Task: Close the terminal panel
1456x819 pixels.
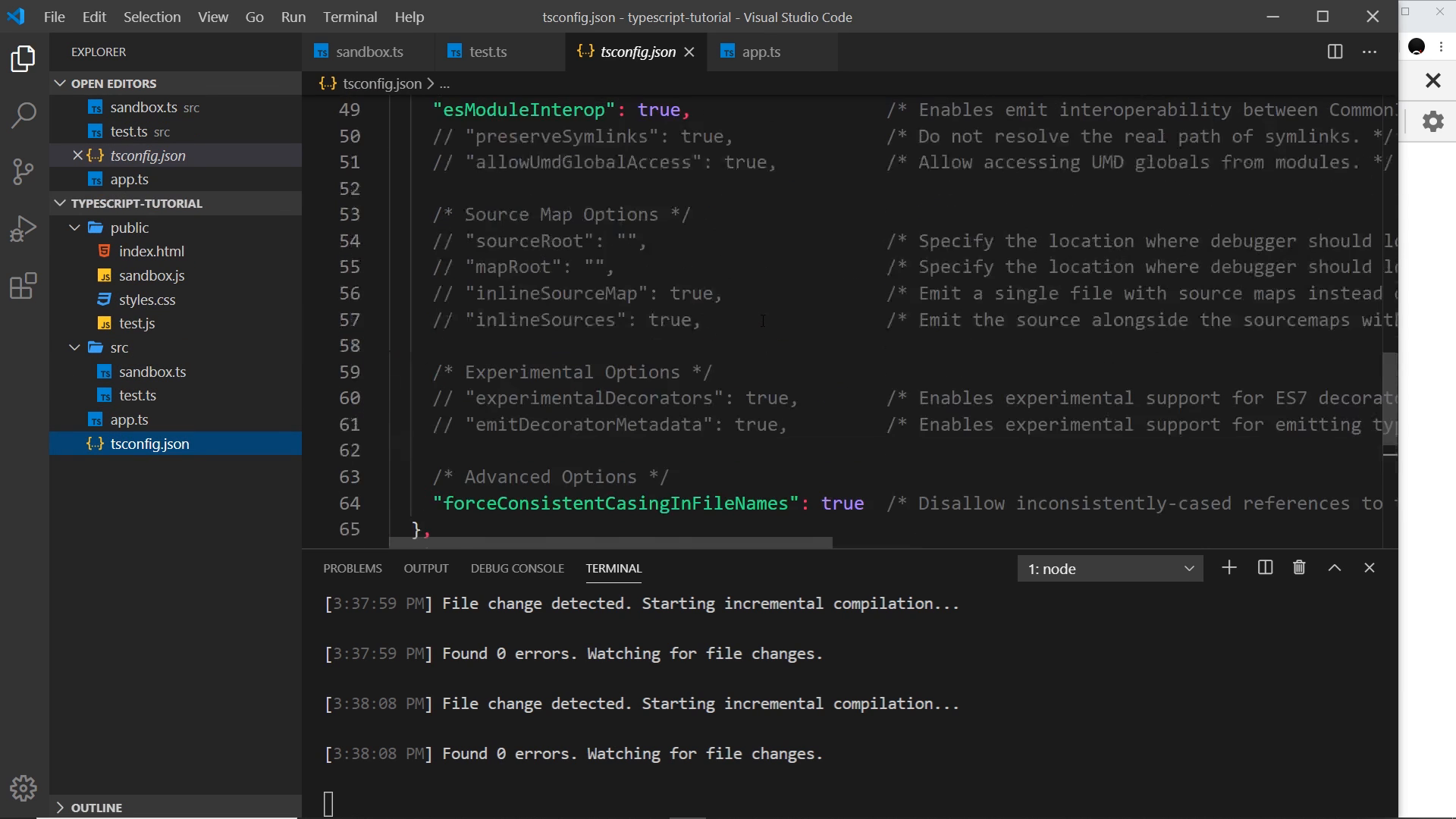Action: [x=1370, y=568]
